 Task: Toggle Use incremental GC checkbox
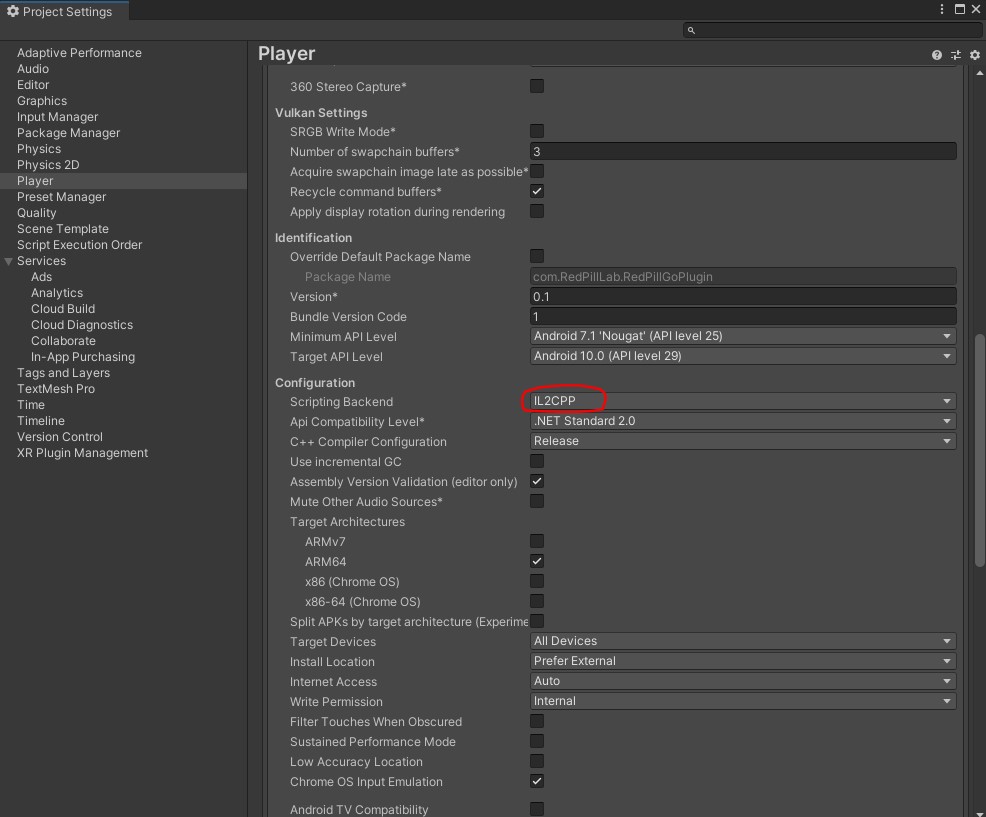click(x=537, y=461)
